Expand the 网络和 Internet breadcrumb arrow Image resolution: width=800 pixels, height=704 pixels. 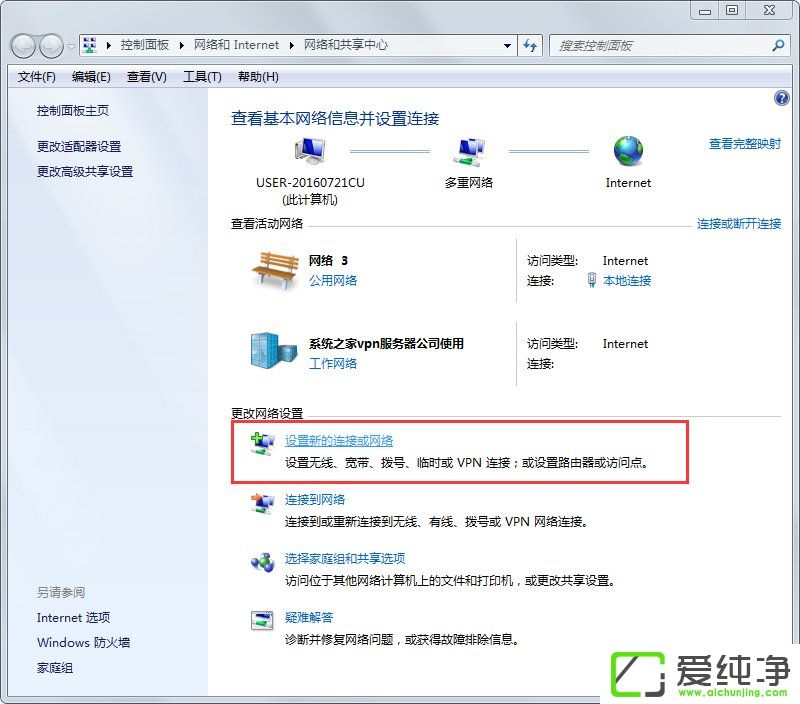pos(292,46)
